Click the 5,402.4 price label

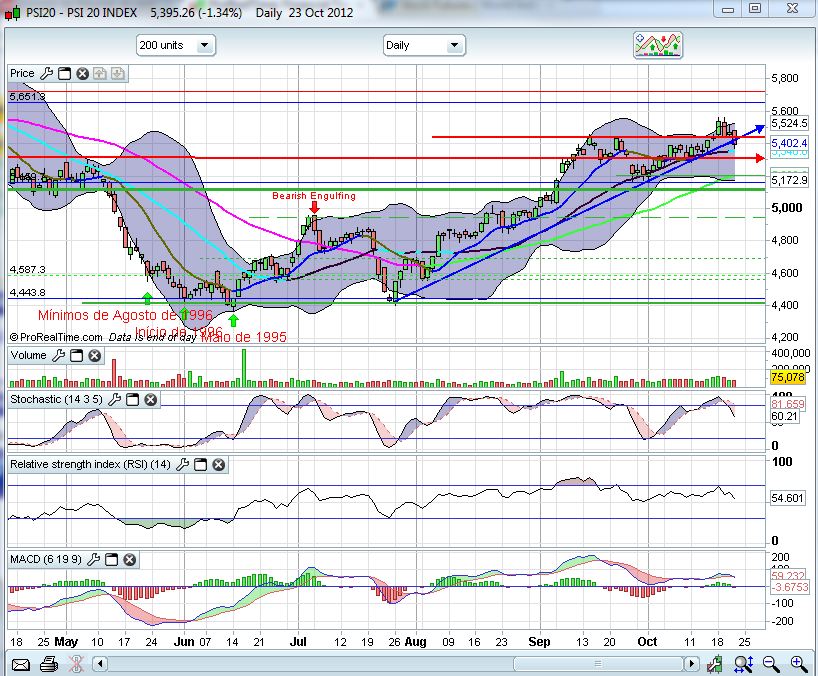tap(789, 143)
